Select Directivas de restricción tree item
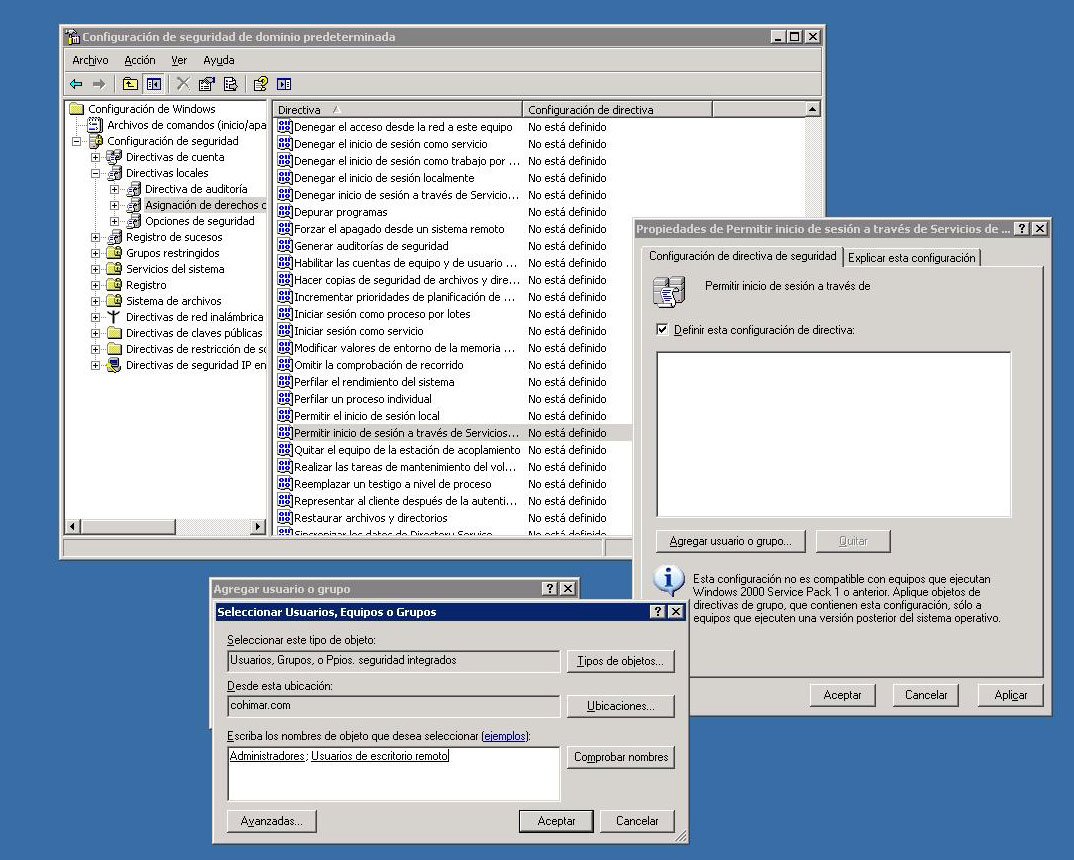Image resolution: width=1074 pixels, height=860 pixels. [x=195, y=349]
